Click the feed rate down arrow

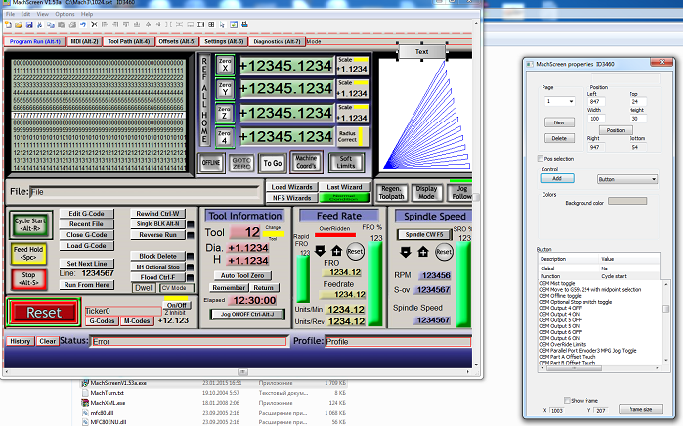pyautogui.click(x=320, y=251)
